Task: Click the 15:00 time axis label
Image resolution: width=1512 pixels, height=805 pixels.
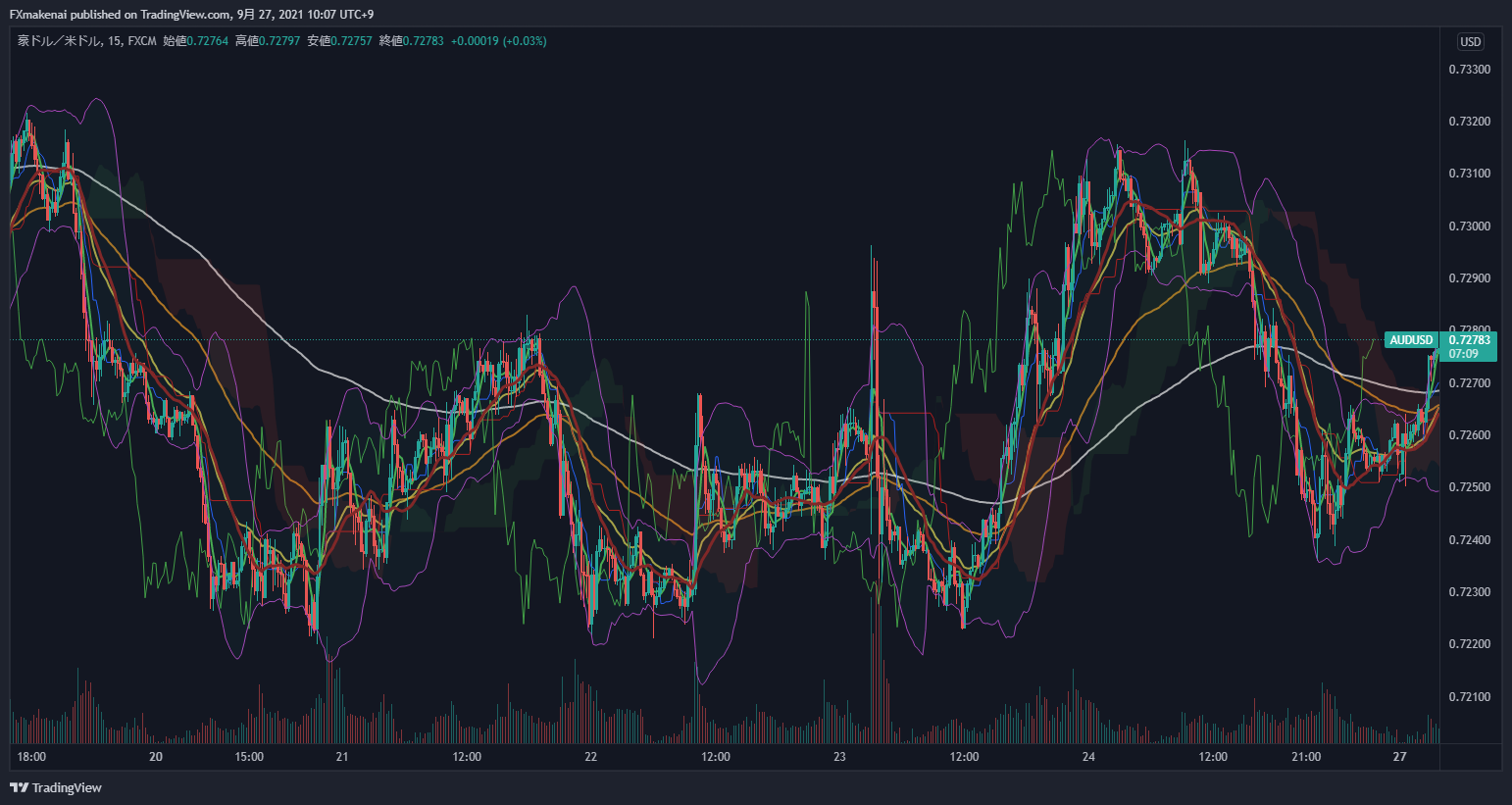Action: pyautogui.click(x=249, y=757)
